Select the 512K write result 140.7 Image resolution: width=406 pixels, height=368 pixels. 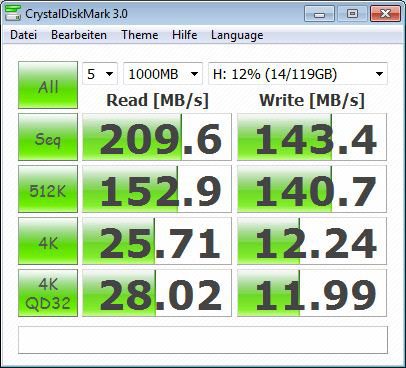(312, 189)
